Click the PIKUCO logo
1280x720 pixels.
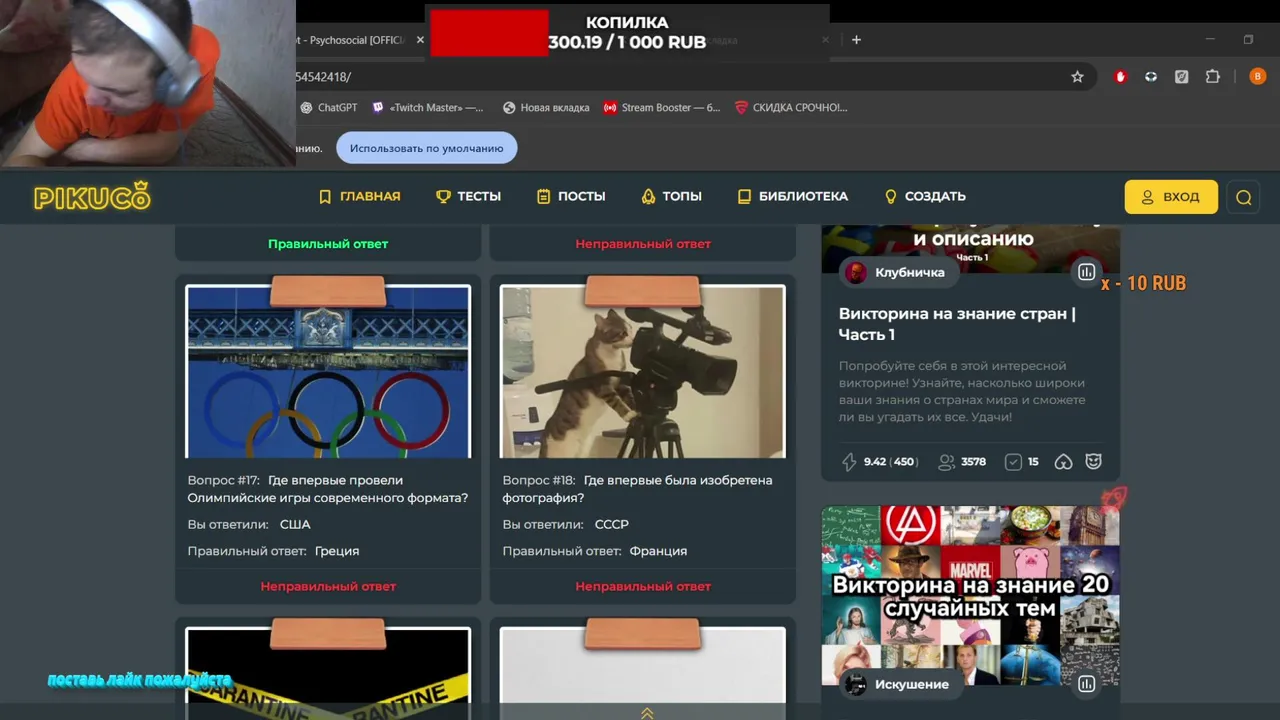pos(92,196)
